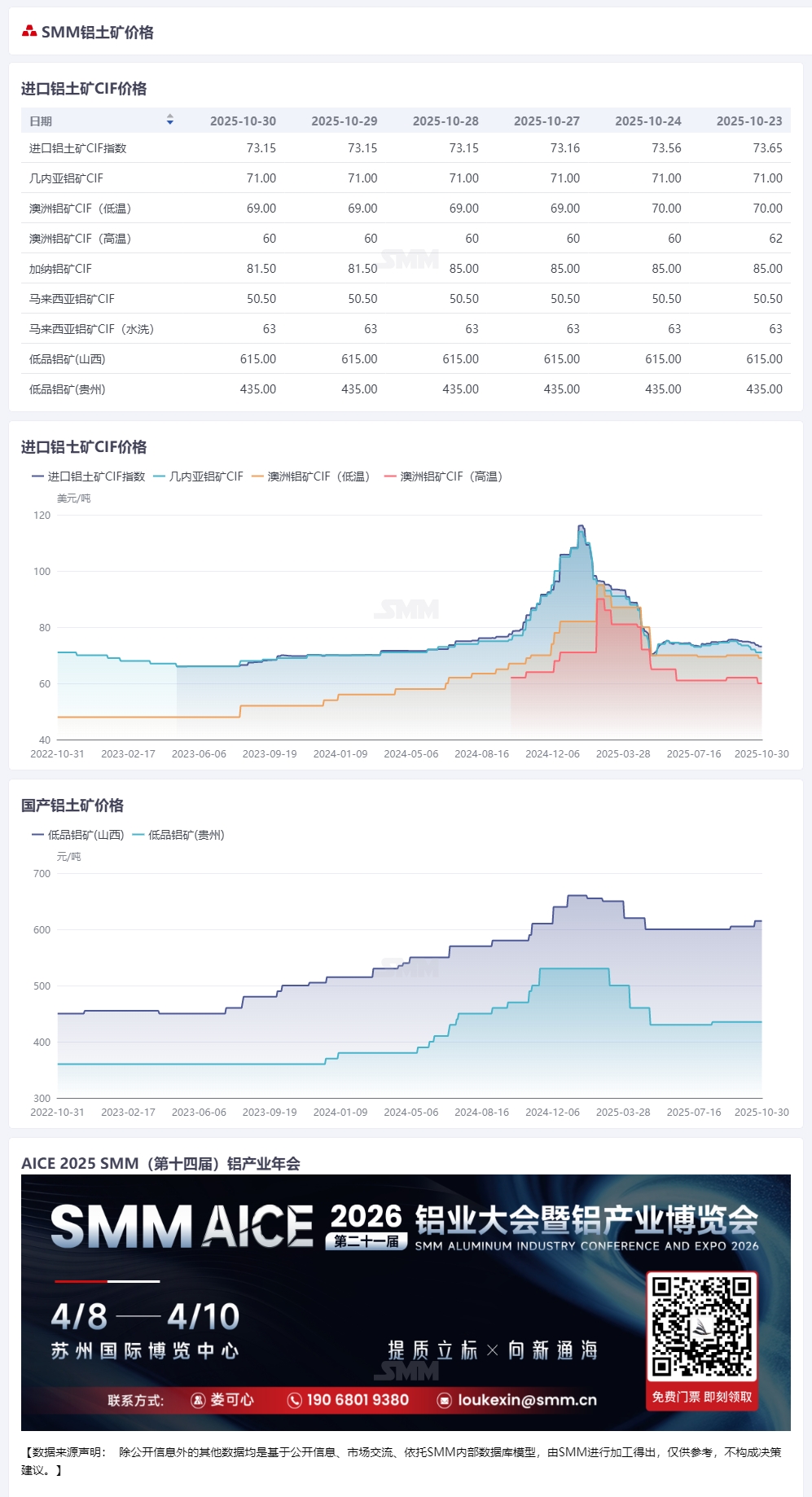Click phone number 190 6801 9380
The image size is (812, 1497).
coord(358,1400)
